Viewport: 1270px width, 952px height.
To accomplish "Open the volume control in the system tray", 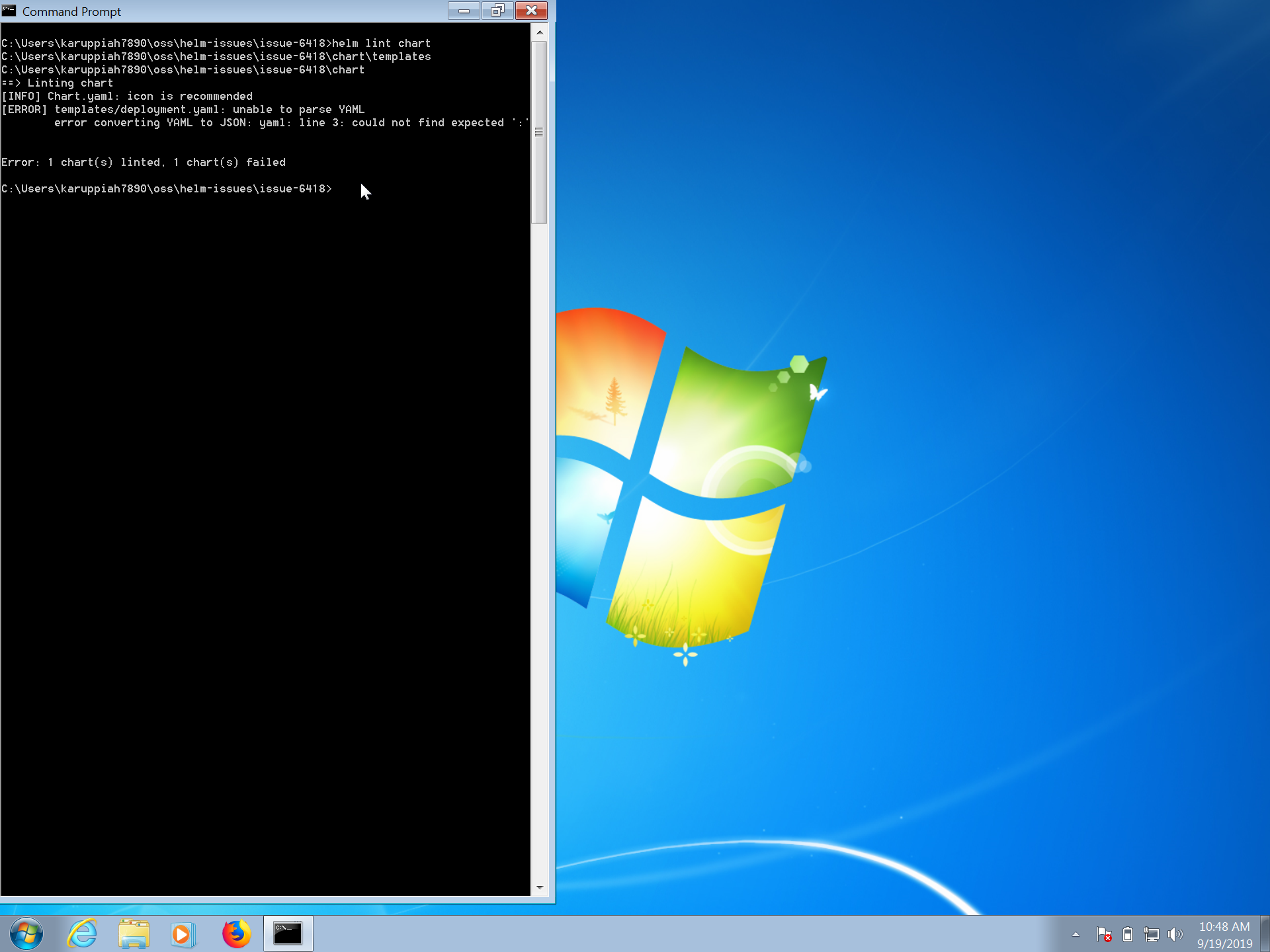I will pos(1175,934).
